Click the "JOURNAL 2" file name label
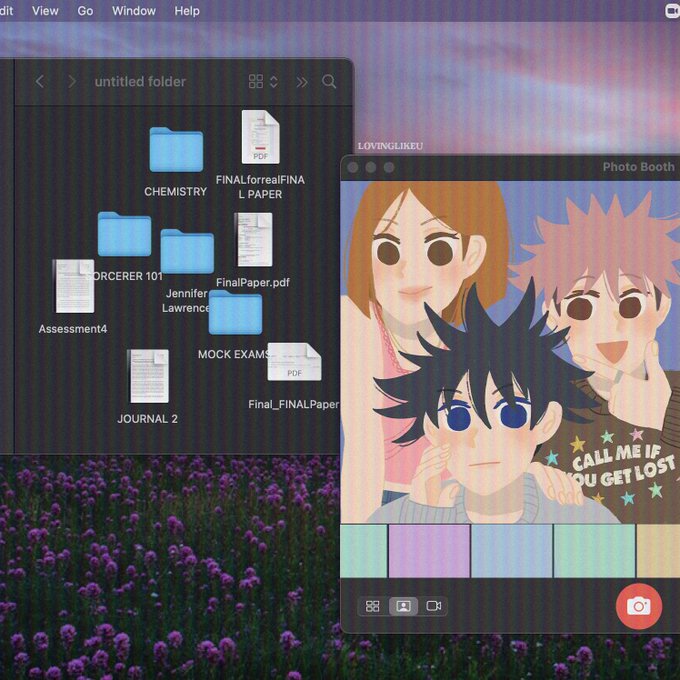 (x=147, y=418)
